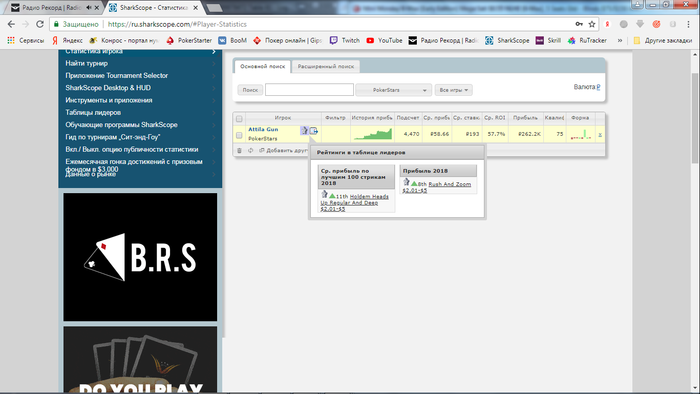Open SharkScope bookmark in bookmarks bar
The height and width of the screenshot is (394, 700).
tap(506, 41)
